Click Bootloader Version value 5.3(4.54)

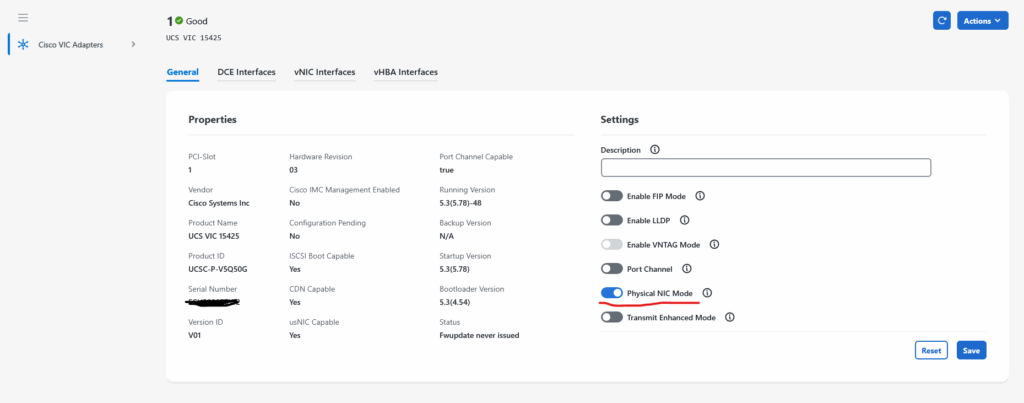point(456,302)
